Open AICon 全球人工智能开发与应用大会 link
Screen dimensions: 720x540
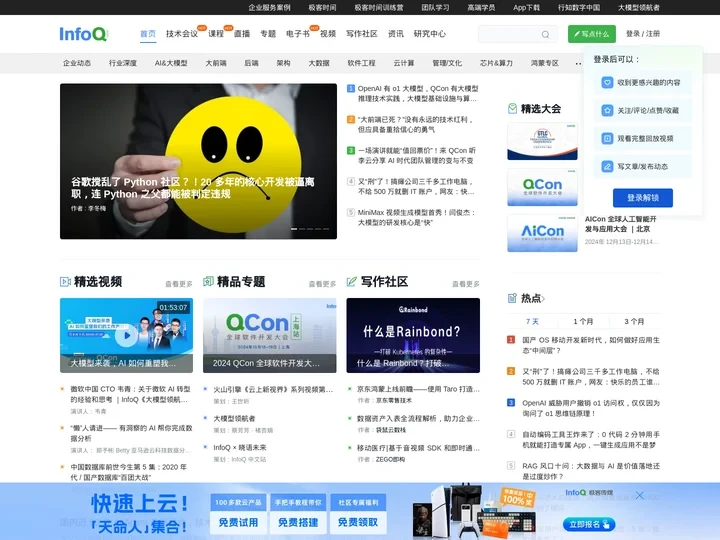(621, 224)
